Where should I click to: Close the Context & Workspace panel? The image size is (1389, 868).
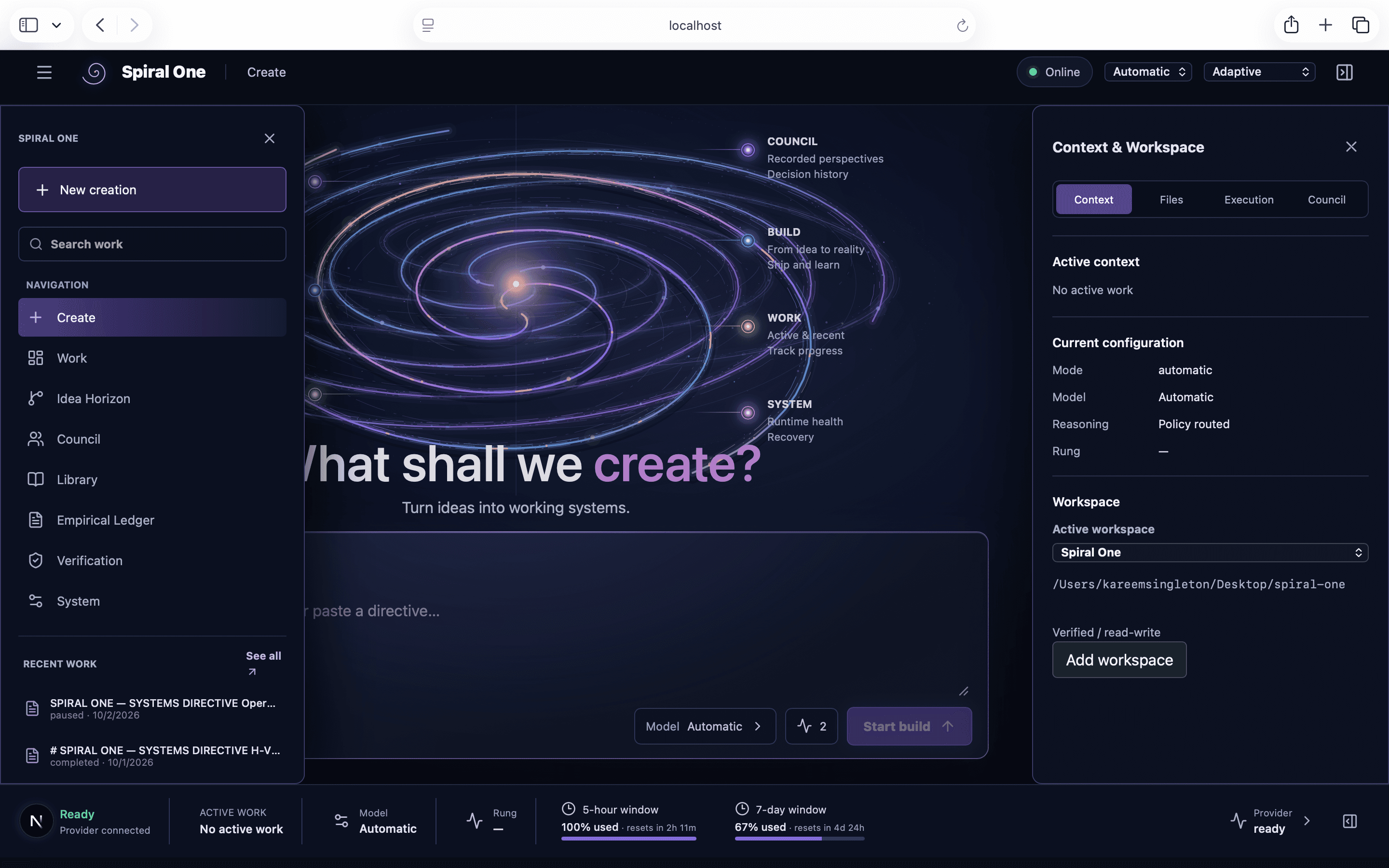click(1351, 147)
